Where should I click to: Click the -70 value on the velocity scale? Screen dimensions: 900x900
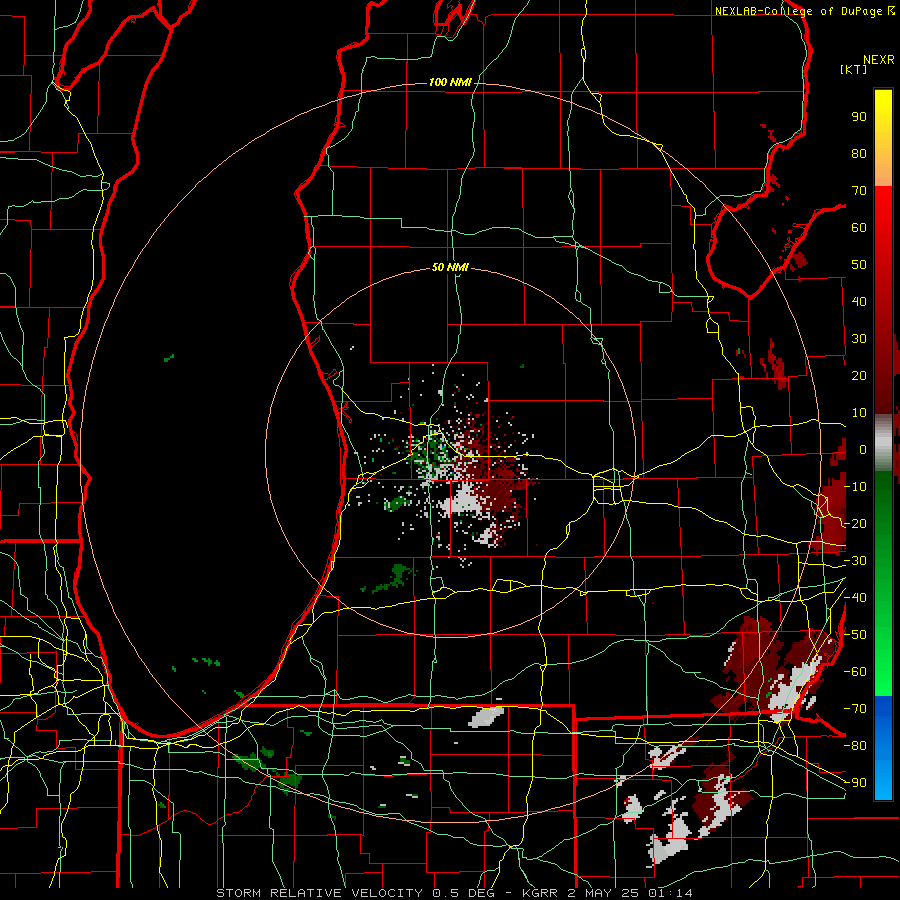[855, 709]
